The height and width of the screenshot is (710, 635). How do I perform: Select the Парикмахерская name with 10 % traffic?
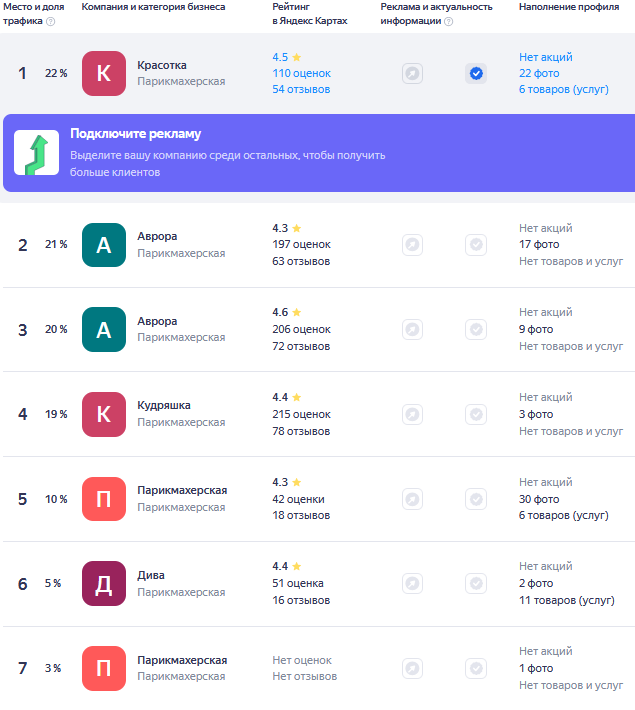pos(182,490)
